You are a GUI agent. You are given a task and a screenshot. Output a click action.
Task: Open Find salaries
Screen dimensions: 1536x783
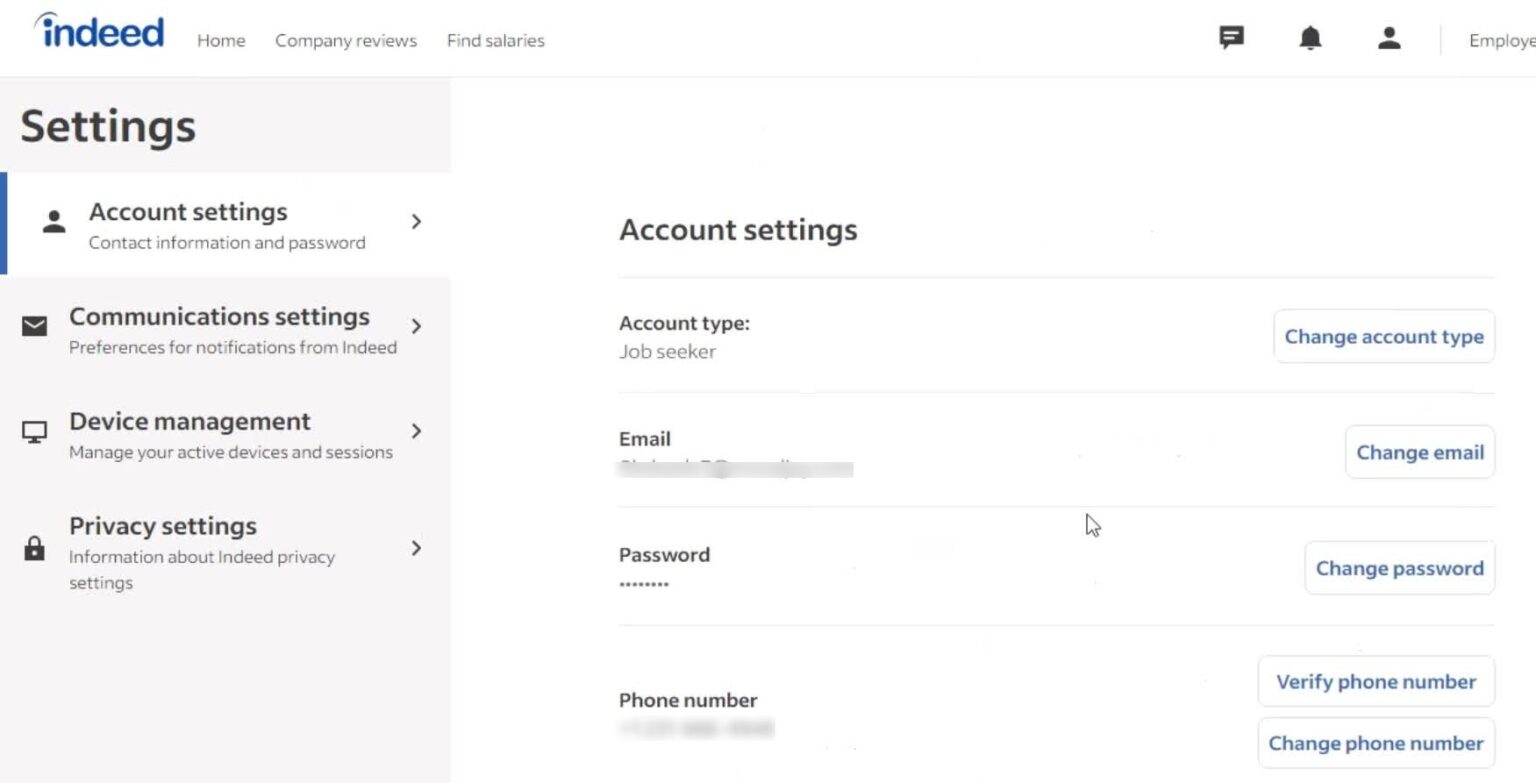pyautogui.click(x=495, y=40)
